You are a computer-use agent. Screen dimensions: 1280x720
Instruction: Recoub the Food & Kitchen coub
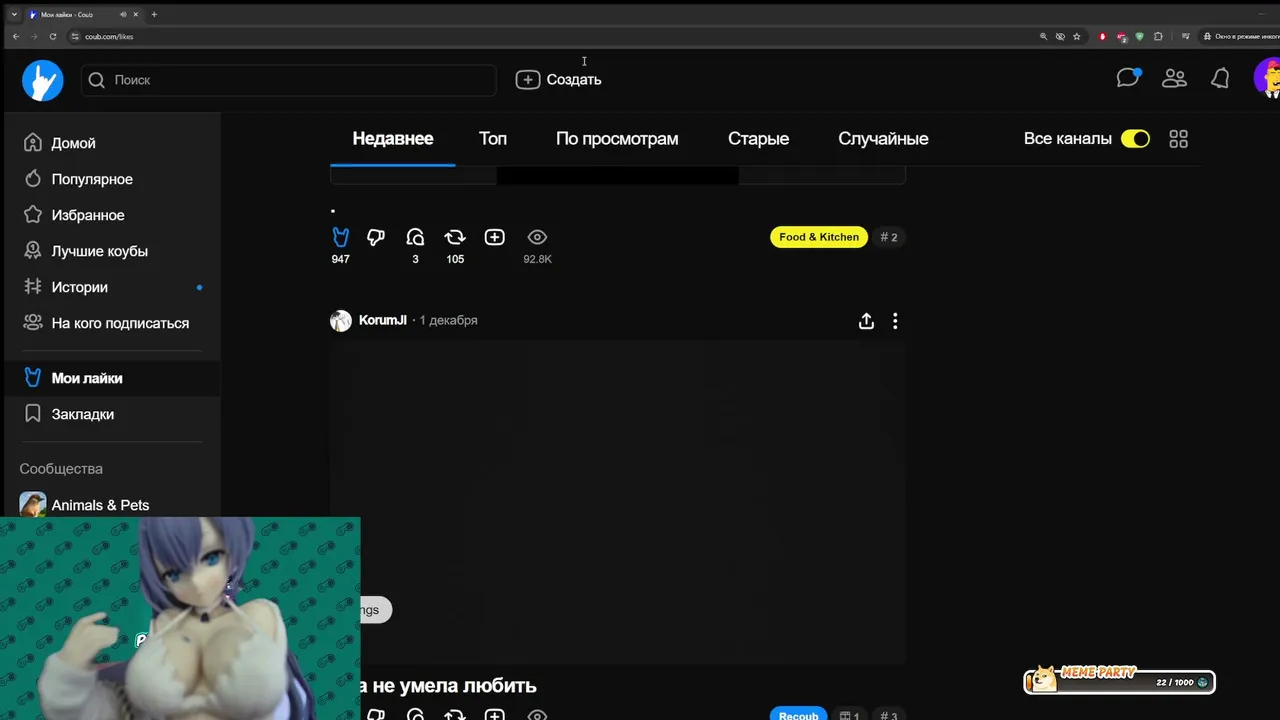[x=455, y=237]
